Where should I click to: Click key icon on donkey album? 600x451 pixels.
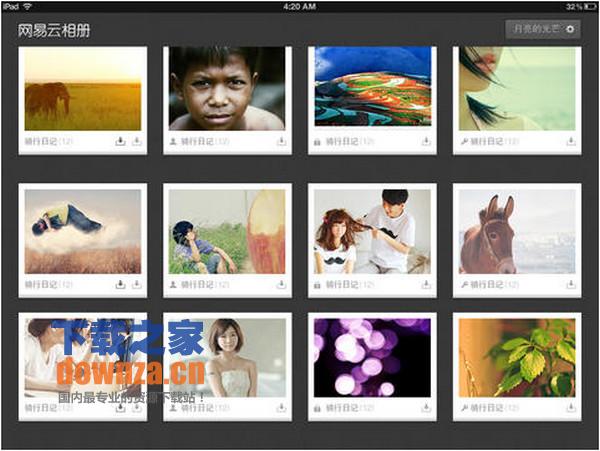tap(464, 285)
